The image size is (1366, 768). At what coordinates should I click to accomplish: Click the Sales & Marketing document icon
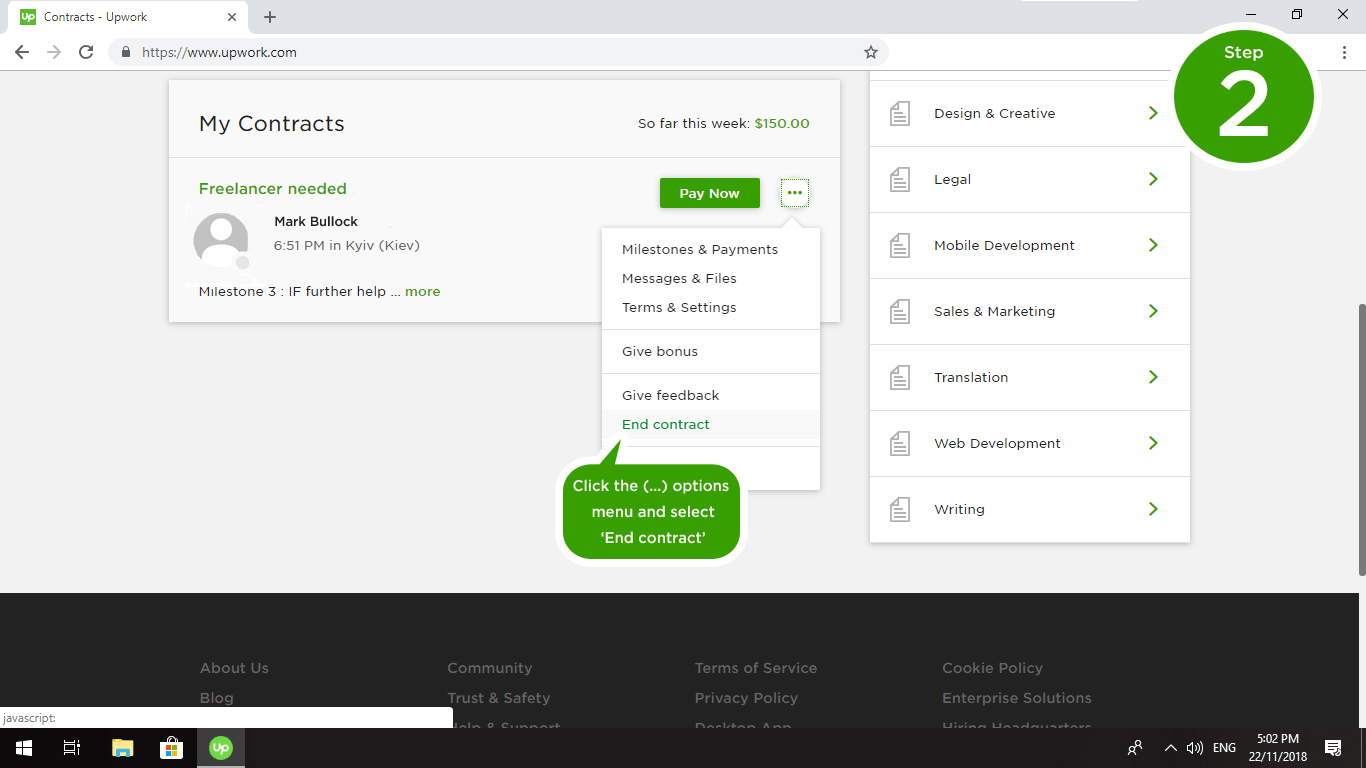coord(900,311)
